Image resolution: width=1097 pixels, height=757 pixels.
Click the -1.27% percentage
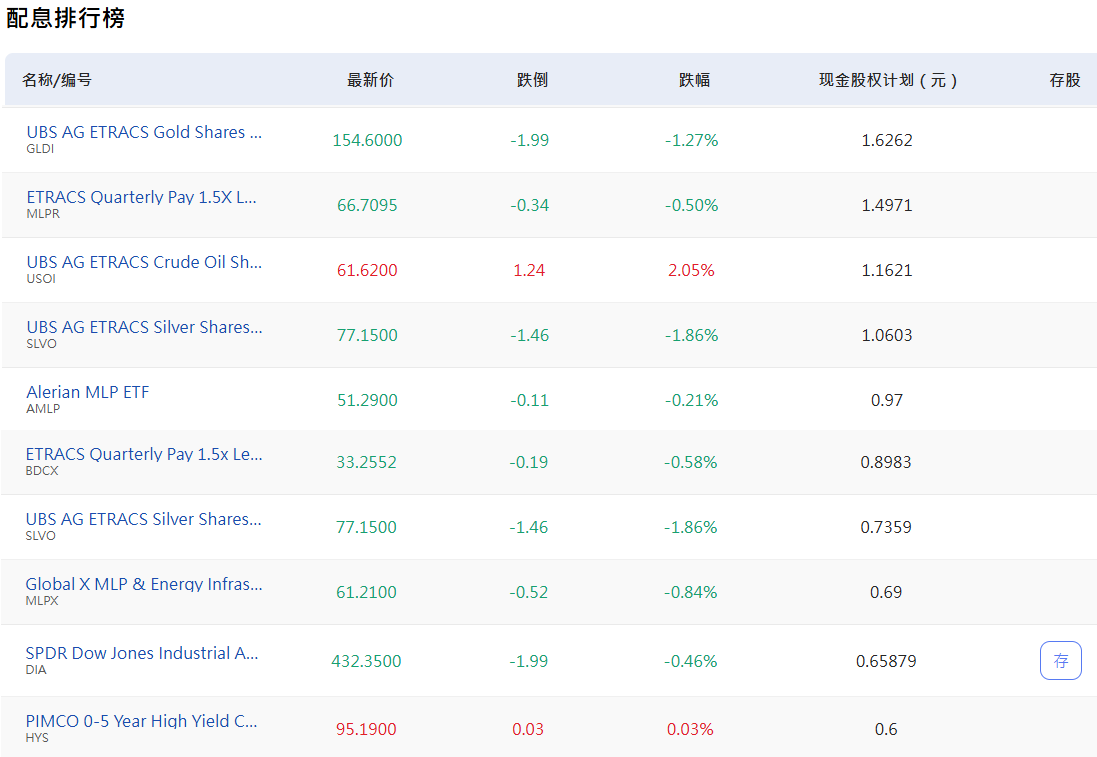691,140
